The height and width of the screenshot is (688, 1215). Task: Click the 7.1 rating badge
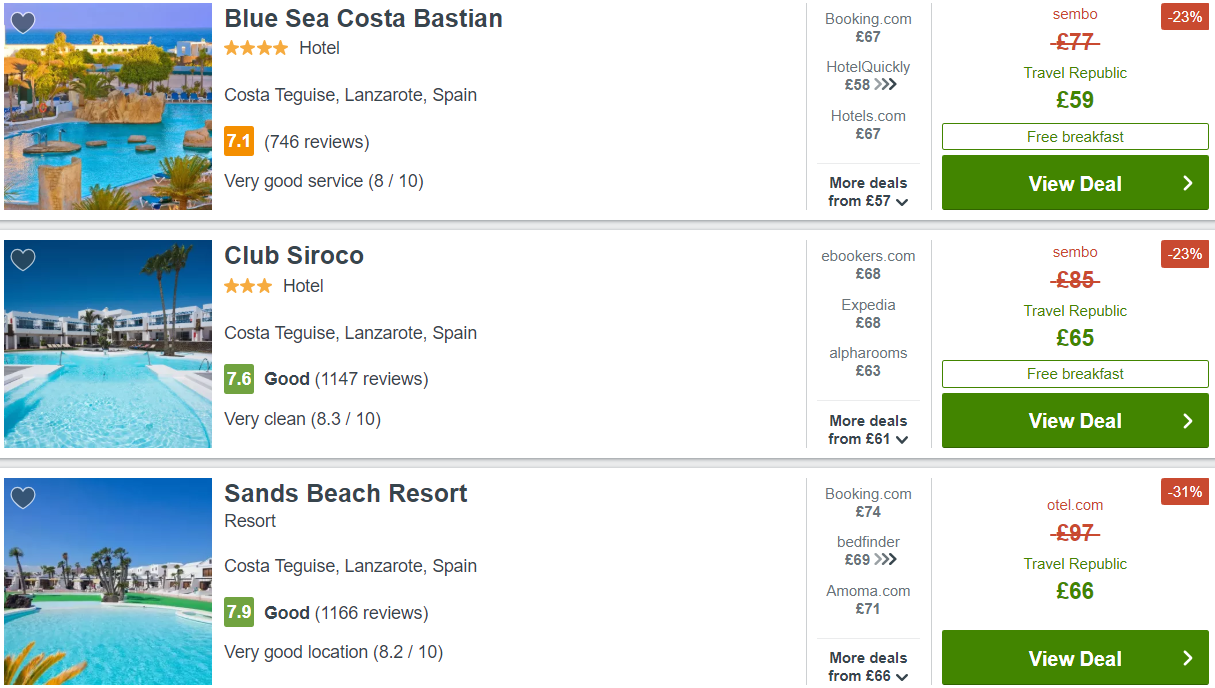point(239,141)
